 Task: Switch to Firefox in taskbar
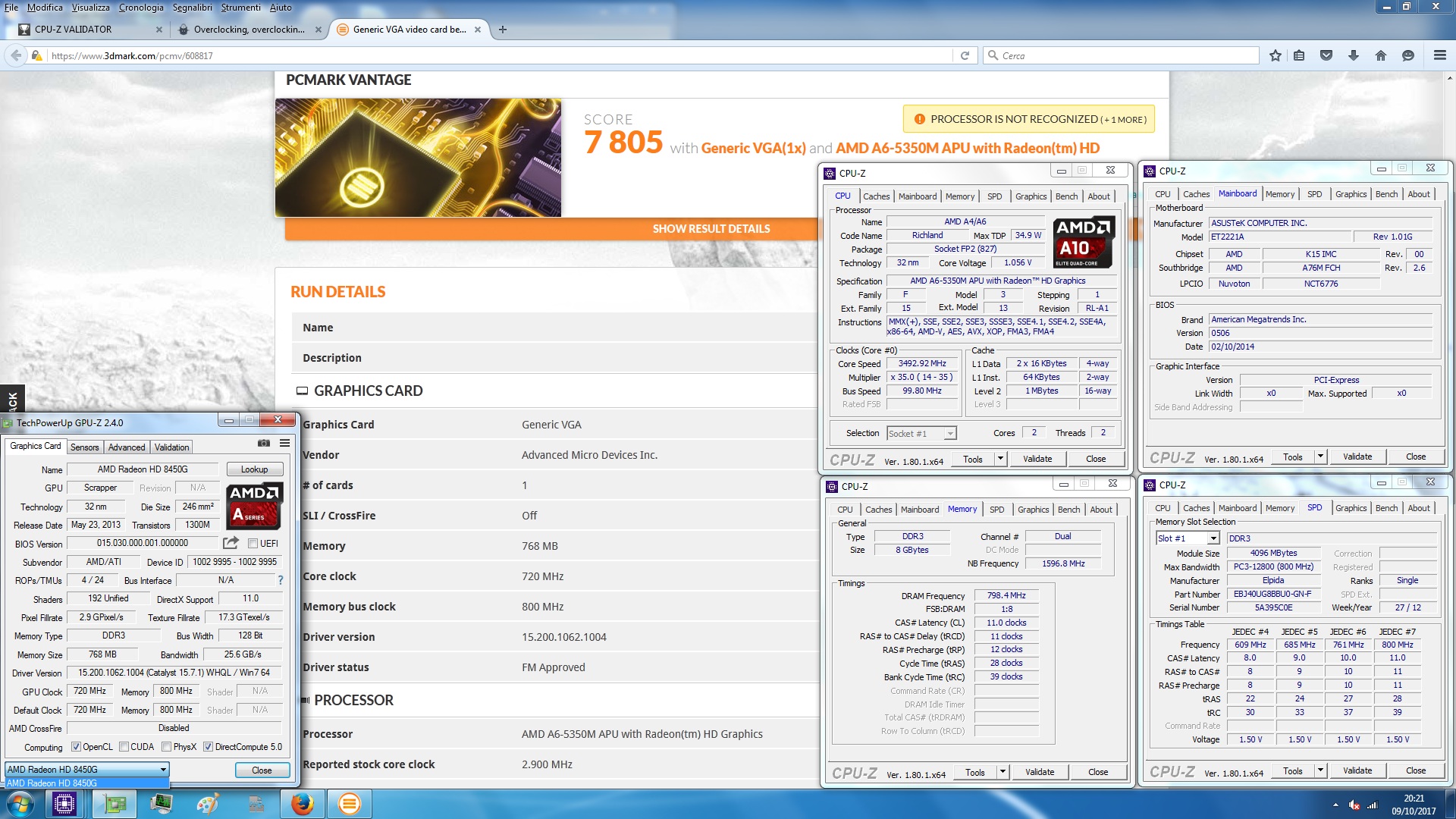coord(303,804)
